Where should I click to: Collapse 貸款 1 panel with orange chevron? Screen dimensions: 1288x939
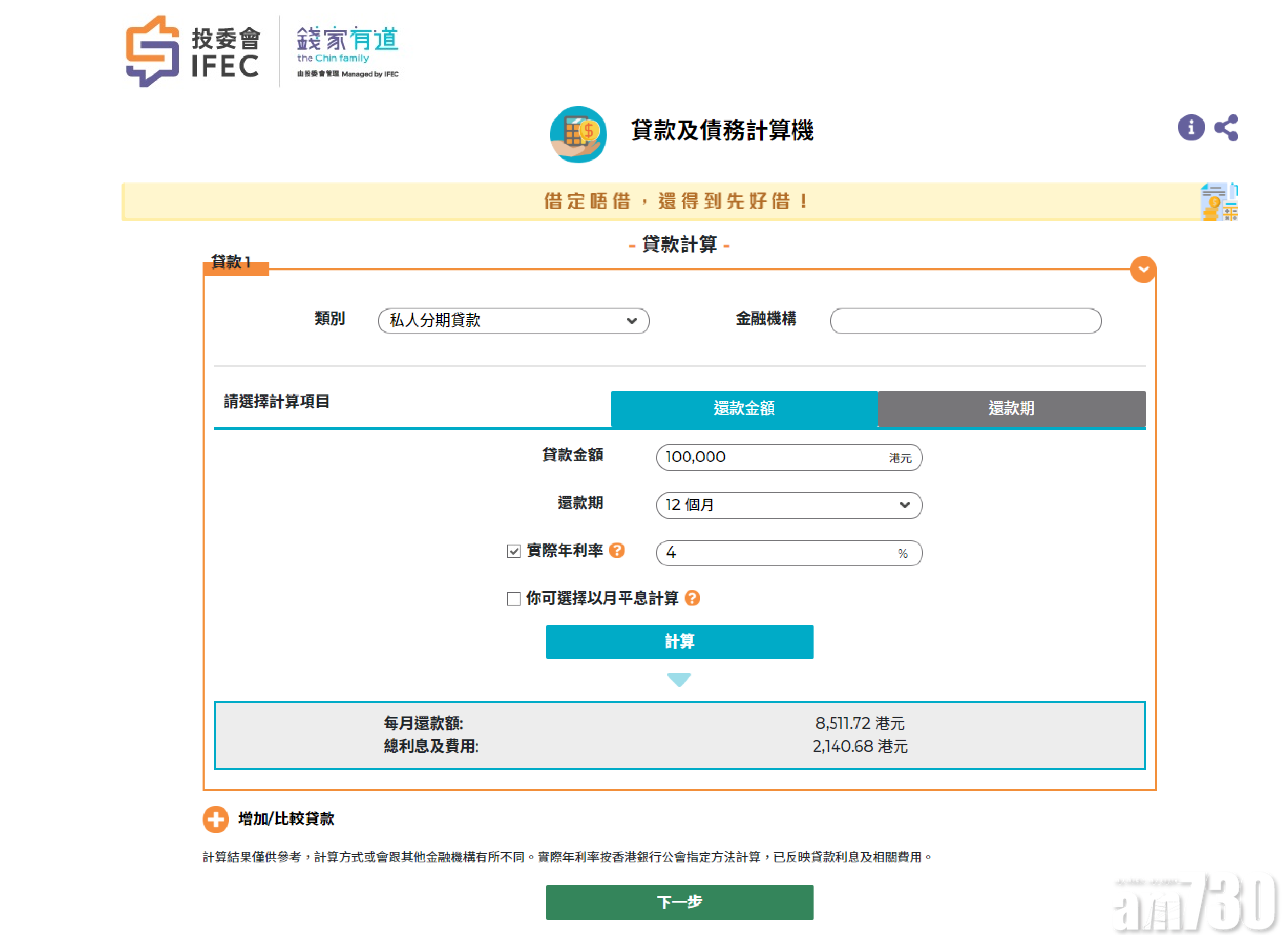click(1143, 270)
